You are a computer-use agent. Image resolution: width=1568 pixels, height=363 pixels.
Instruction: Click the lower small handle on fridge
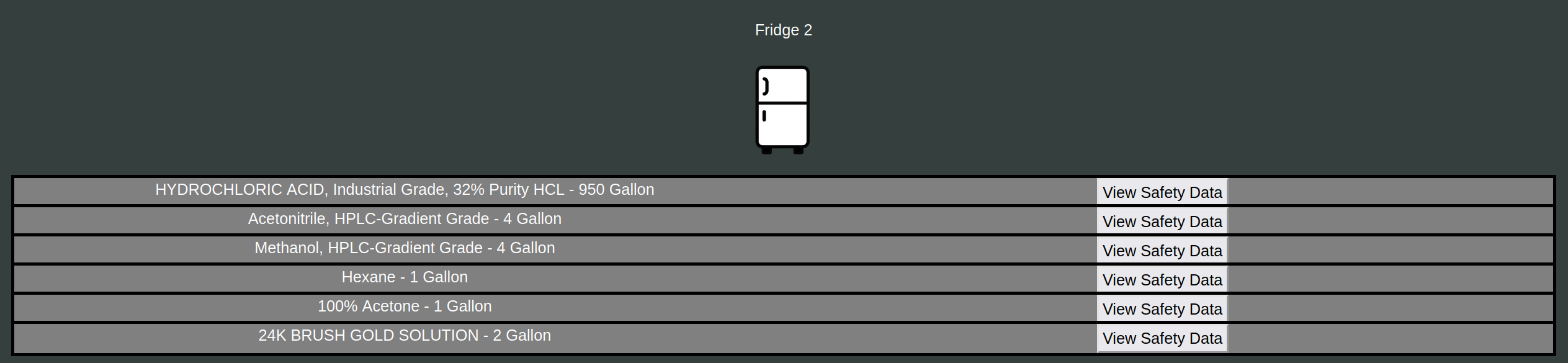764,115
